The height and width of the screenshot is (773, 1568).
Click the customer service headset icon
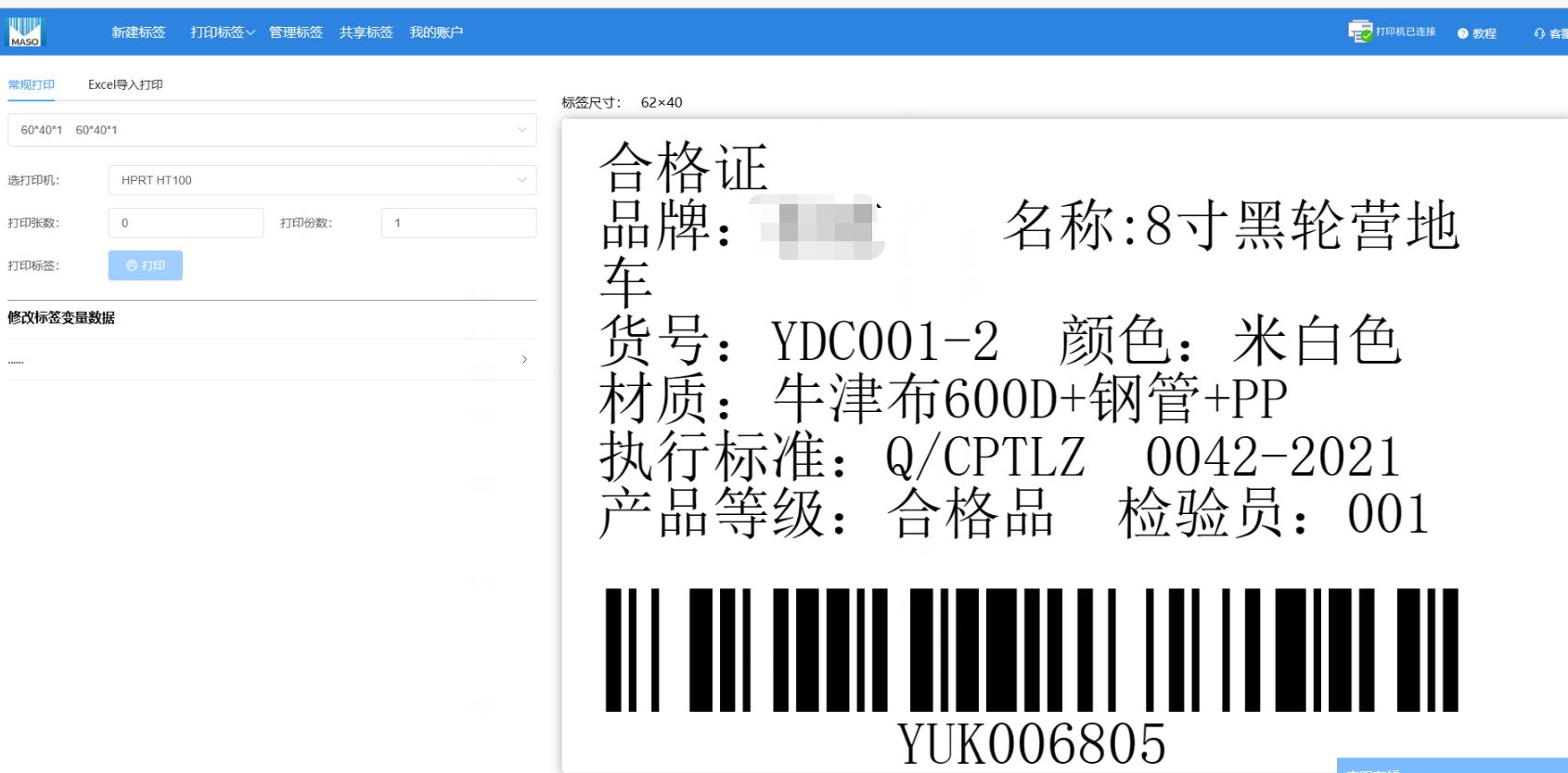pos(1540,33)
